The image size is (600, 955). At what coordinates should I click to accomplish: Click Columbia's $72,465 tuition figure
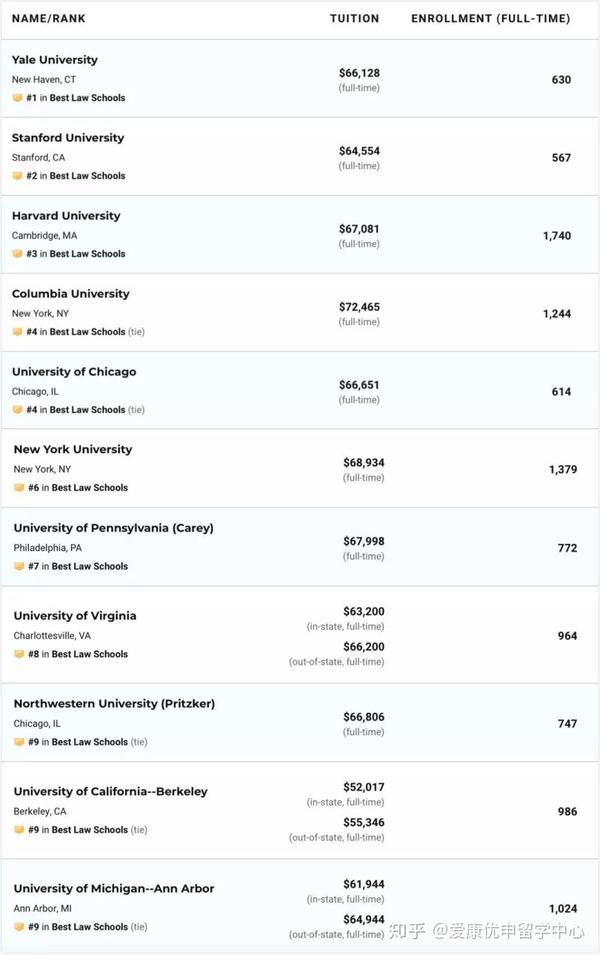pos(359,307)
